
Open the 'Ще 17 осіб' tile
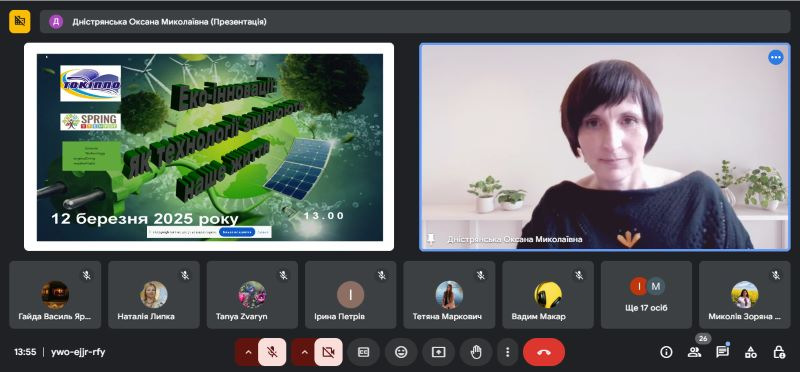646,295
